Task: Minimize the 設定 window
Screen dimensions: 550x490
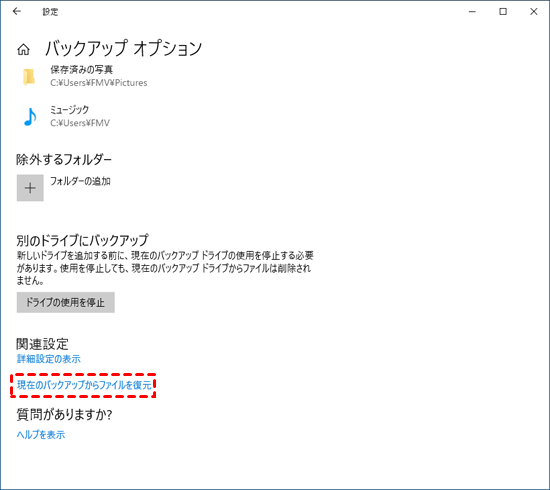Action: pyautogui.click(x=472, y=12)
